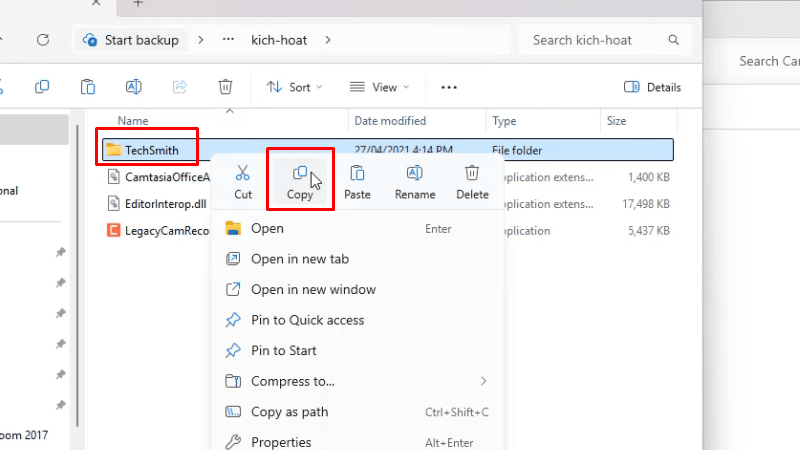The height and width of the screenshot is (450, 800).
Task: Select Pin to Quick access
Action: (307, 320)
